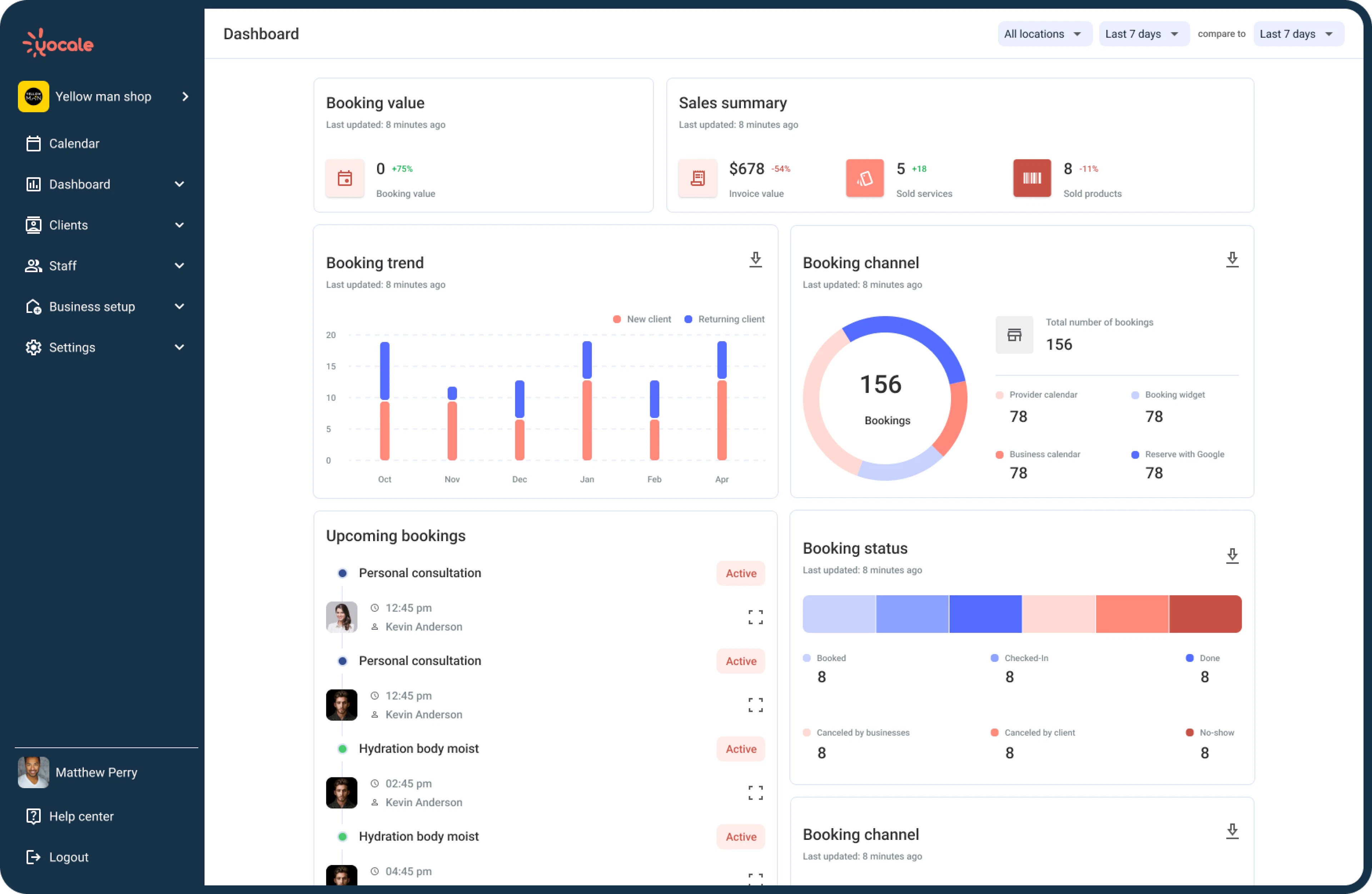The height and width of the screenshot is (894, 1372).
Task: Toggle the New client legend on Booking trend
Action: pyautogui.click(x=642, y=319)
